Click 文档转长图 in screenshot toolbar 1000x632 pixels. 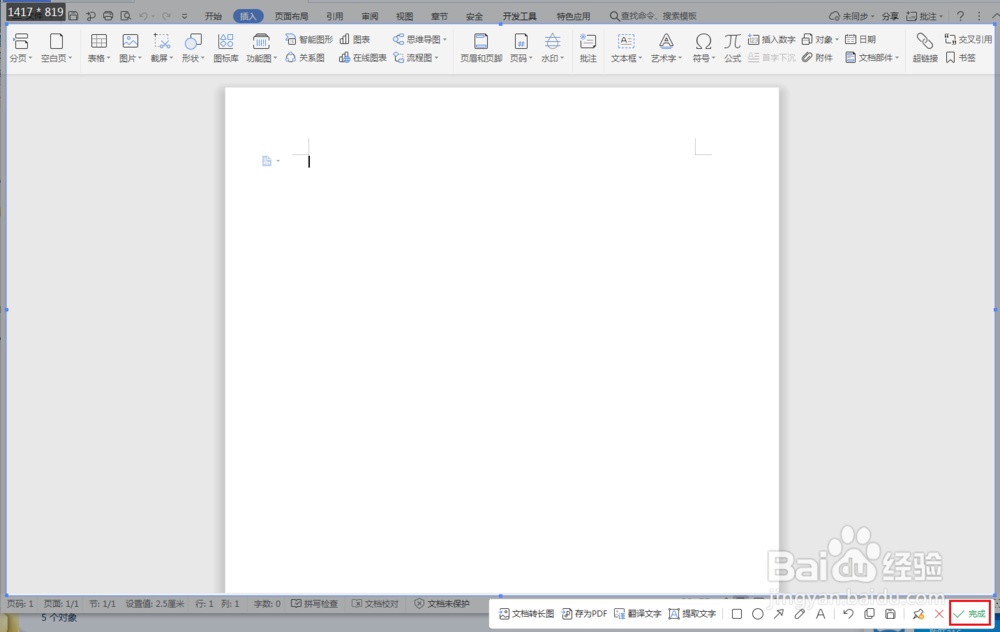[x=527, y=614]
